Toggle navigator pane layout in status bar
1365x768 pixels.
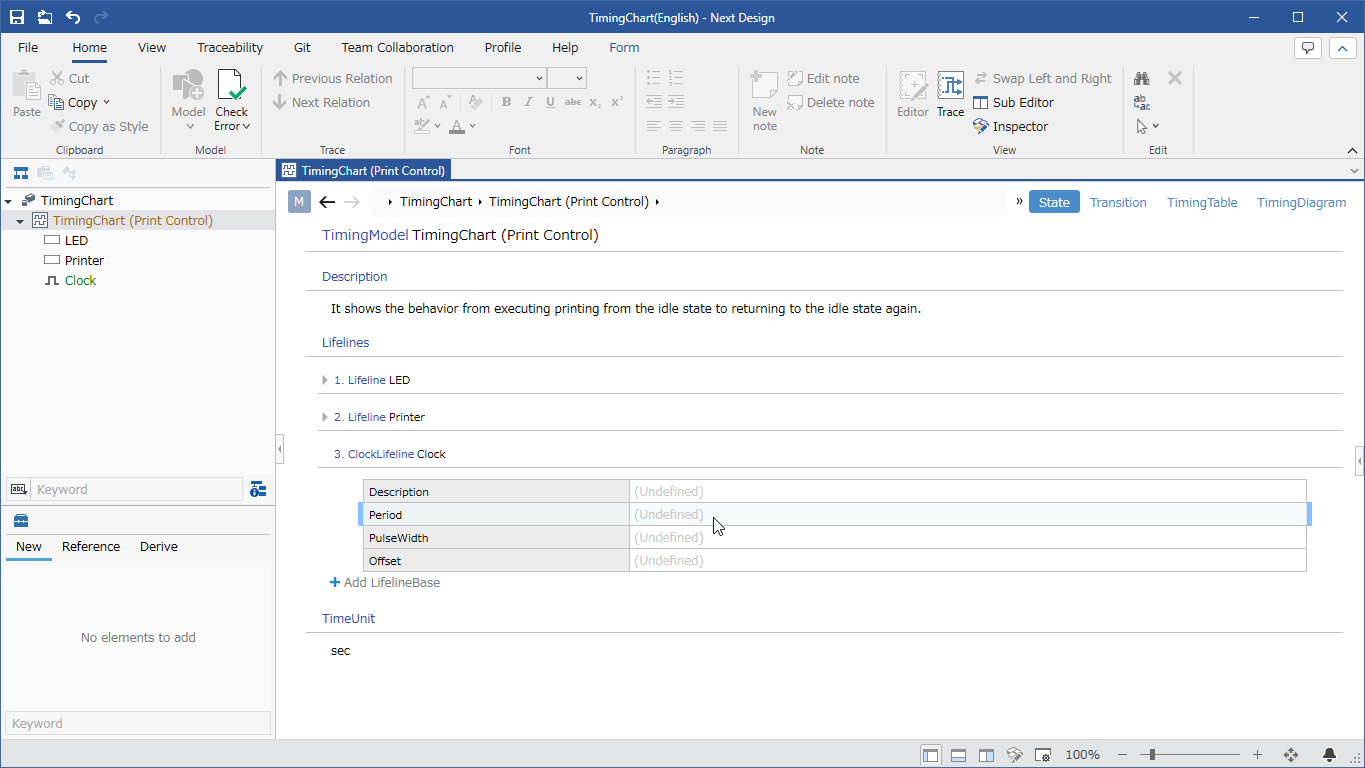(930, 755)
